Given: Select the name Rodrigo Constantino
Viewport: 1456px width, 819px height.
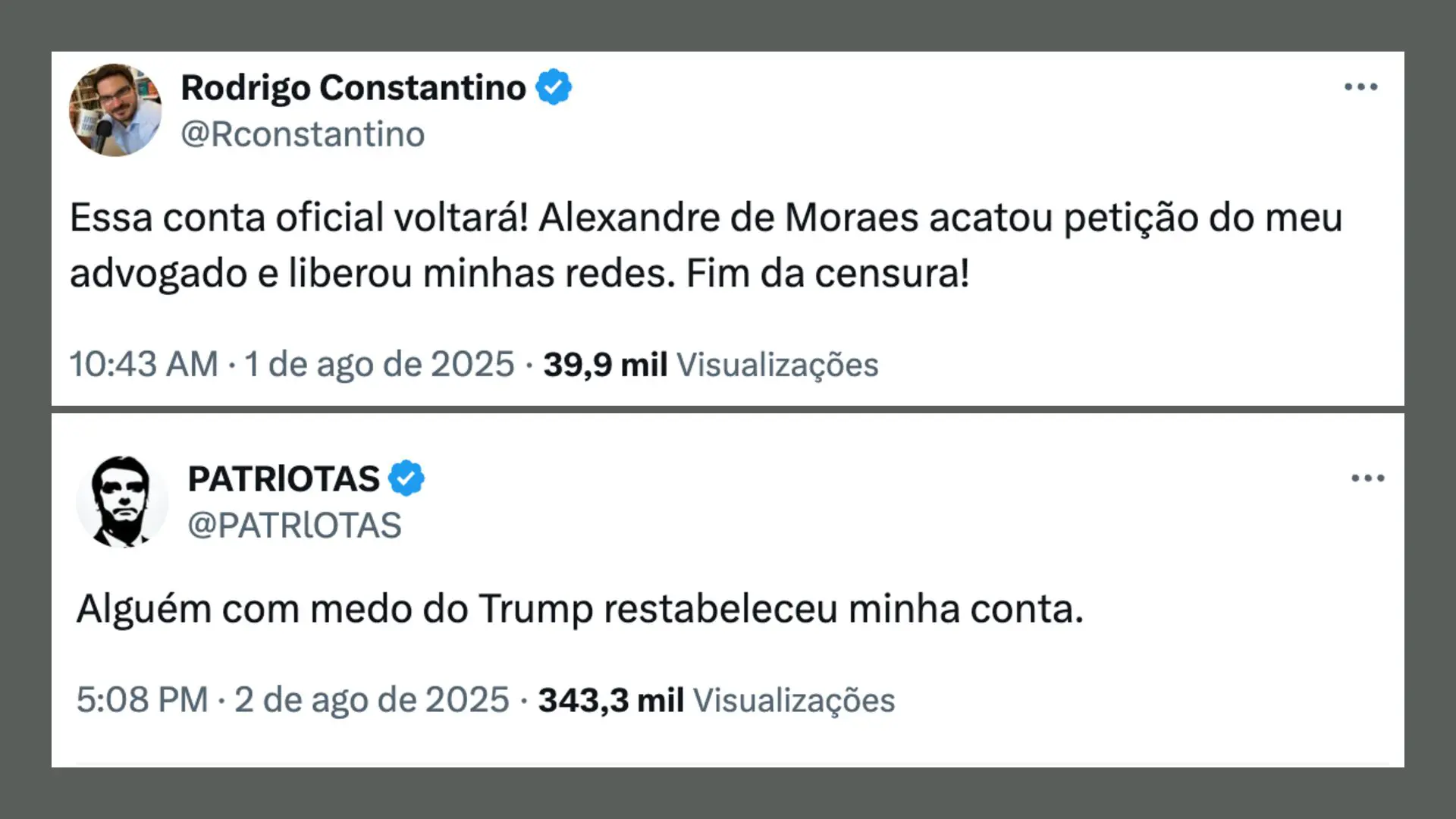Looking at the screenshot, I should pyautogui.click(x=353, y=86).
